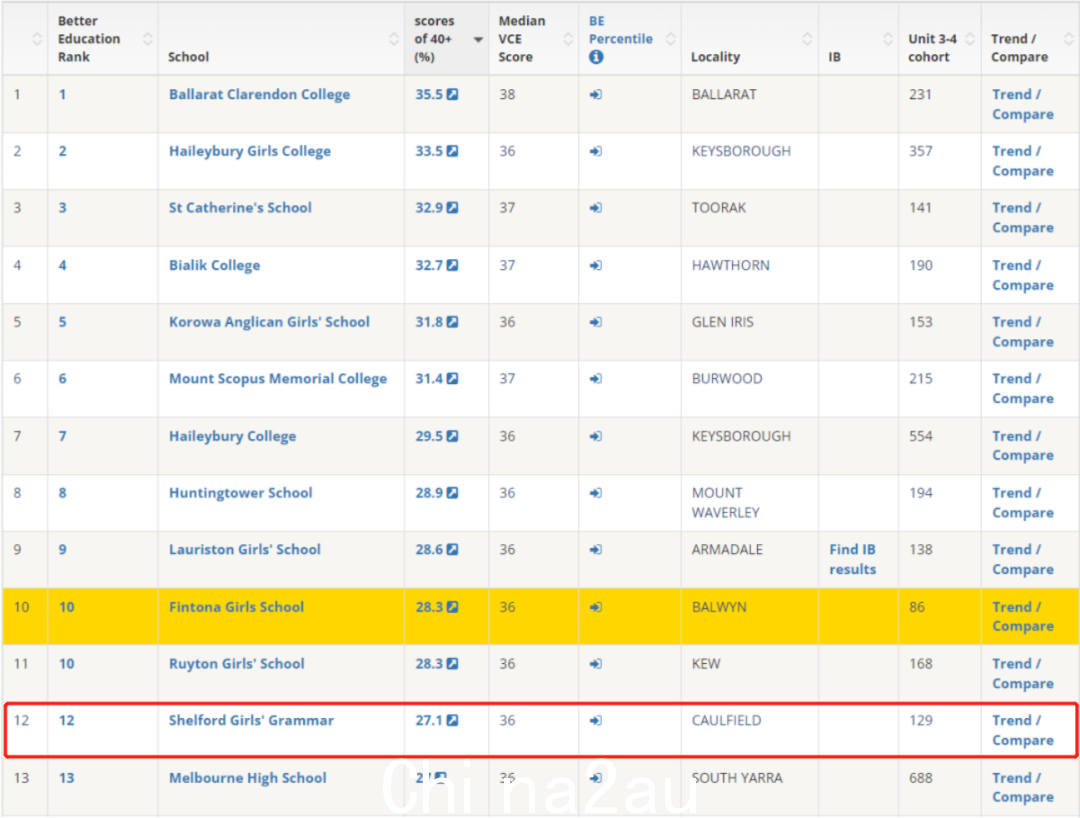1080x818 pixels.
Task: Open external link icon beside 33.5 score
Action: (453, 151)
